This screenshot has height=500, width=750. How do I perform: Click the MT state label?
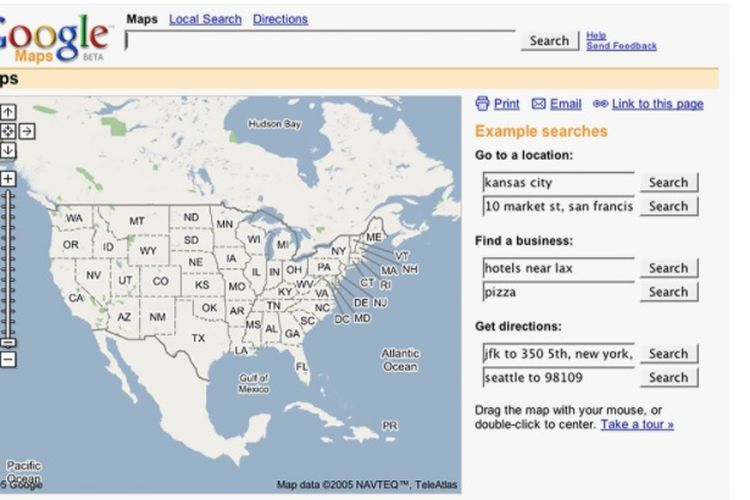(x=136, y=221)
